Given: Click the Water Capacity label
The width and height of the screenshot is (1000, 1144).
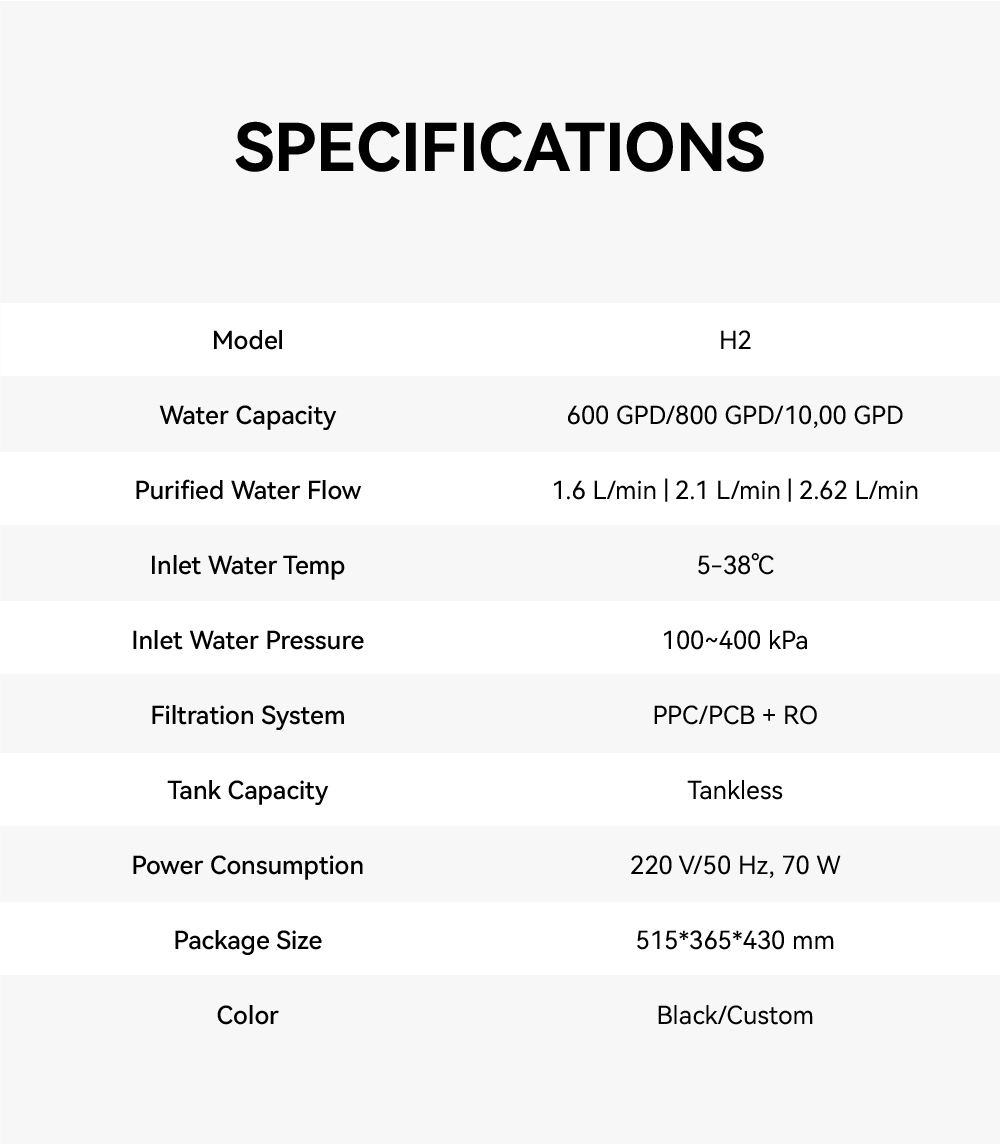Looking at the screenshot, I should point(248,415).
